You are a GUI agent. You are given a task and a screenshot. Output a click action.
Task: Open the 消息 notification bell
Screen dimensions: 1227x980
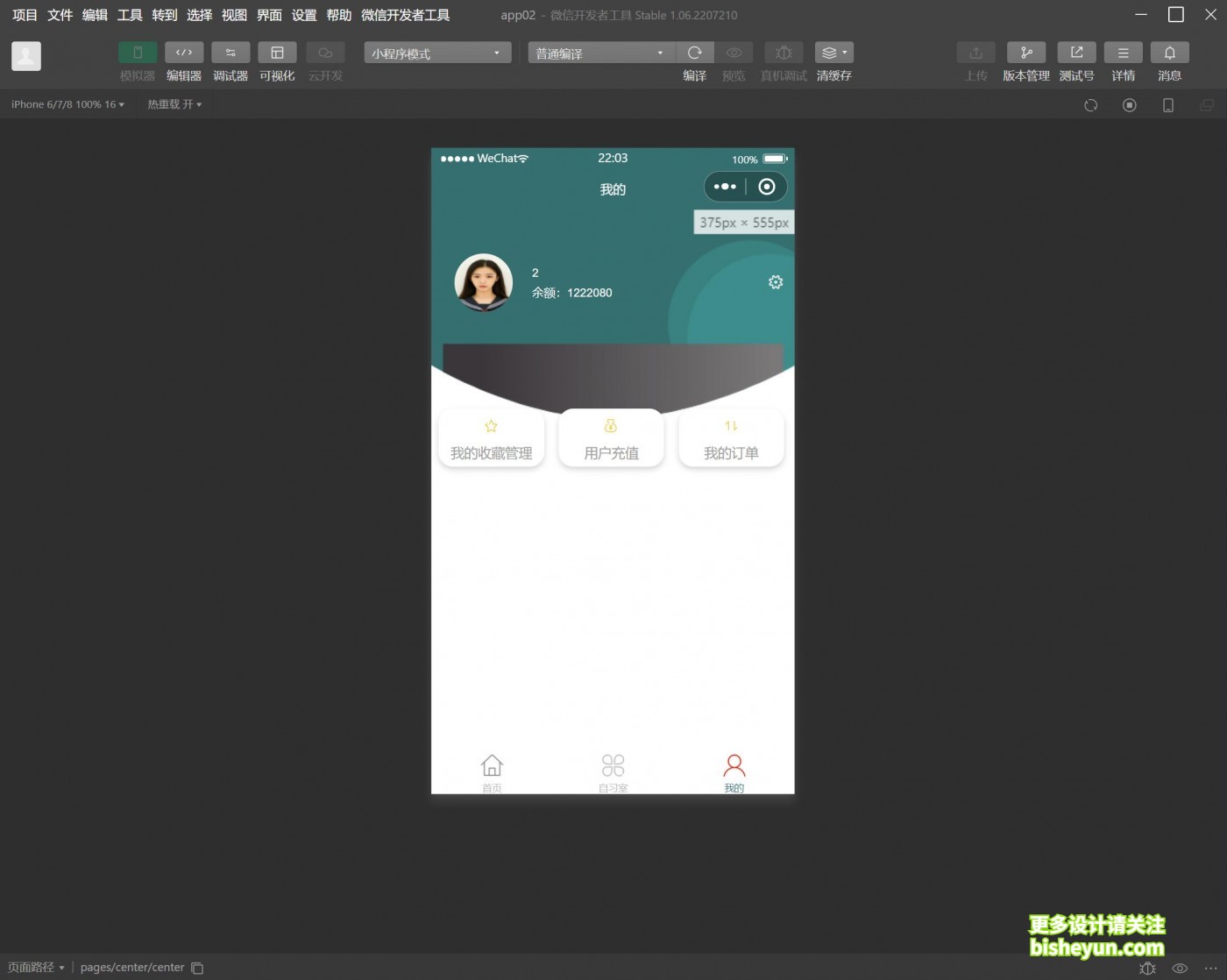click(1169, 53)
